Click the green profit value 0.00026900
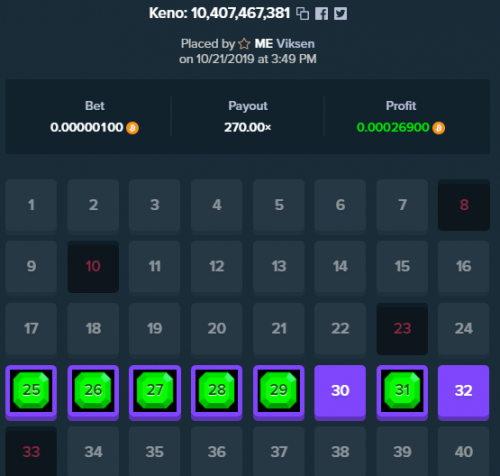This screenshot has height=476, width=500. [393, 128]
